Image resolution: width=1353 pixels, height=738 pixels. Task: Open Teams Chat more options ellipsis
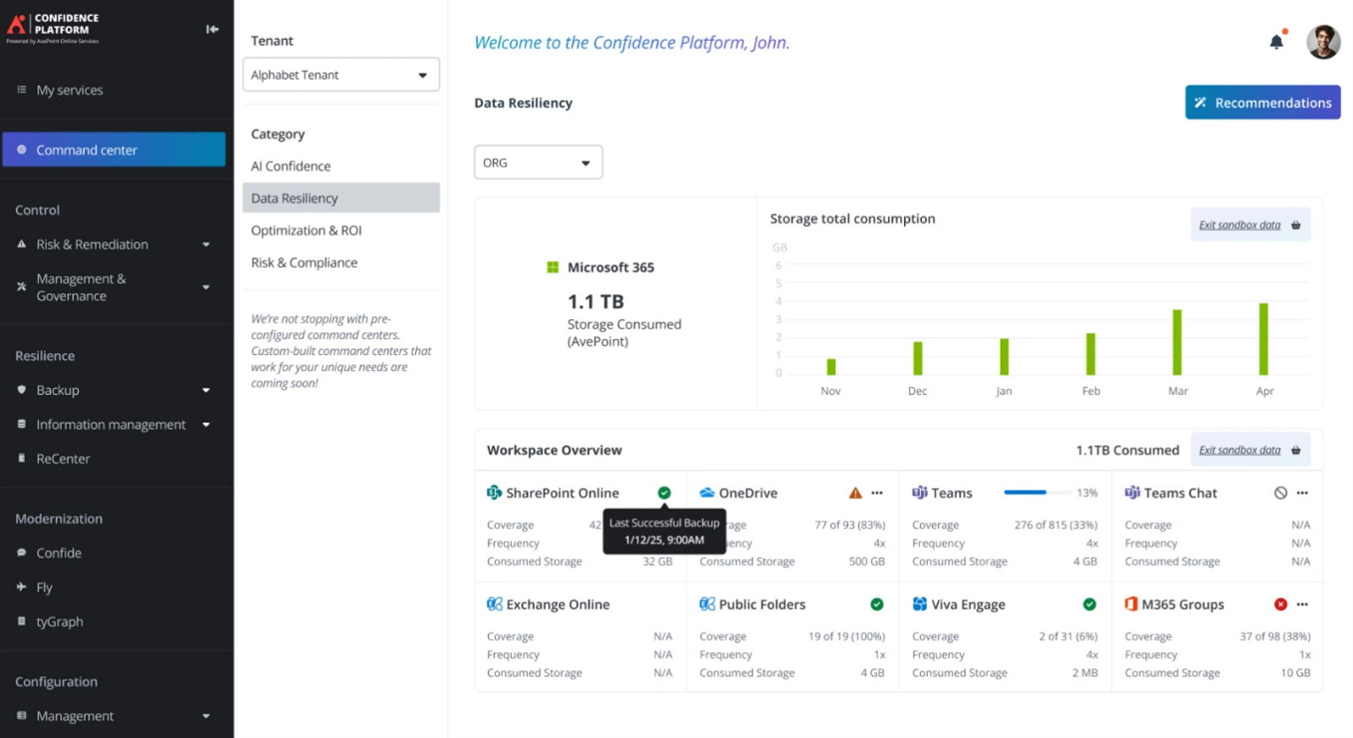[x=1302, y=493]
